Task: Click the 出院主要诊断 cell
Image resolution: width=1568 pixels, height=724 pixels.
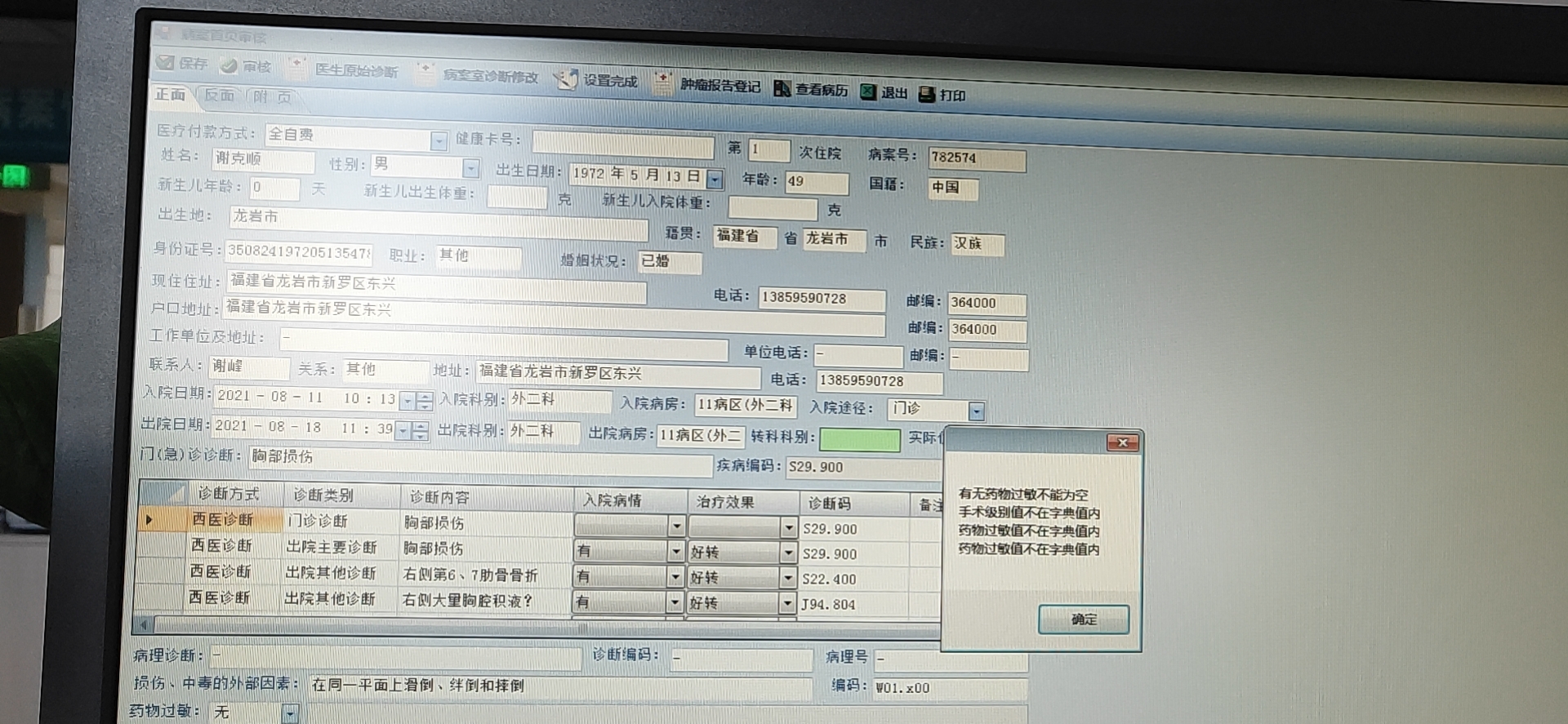Action: (340, 548)
